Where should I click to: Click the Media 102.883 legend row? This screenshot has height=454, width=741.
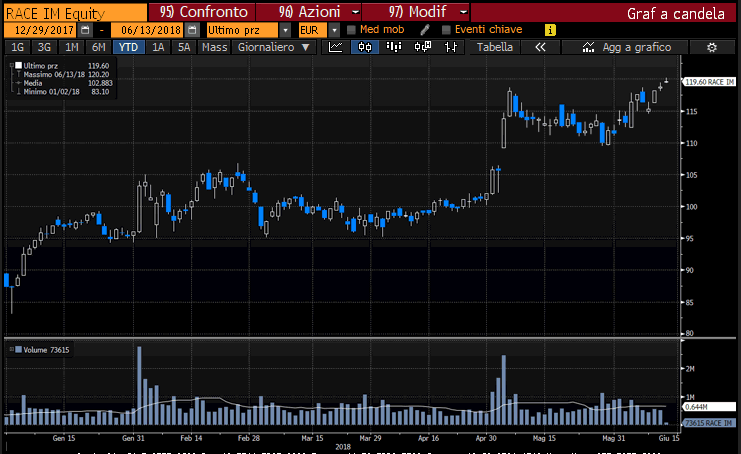pyautogui.click(x=63, y=83)
